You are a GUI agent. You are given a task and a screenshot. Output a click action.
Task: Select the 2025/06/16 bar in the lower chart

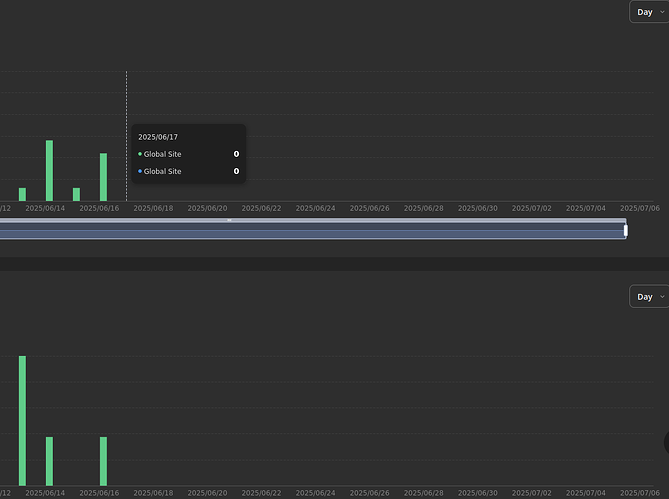103,461
